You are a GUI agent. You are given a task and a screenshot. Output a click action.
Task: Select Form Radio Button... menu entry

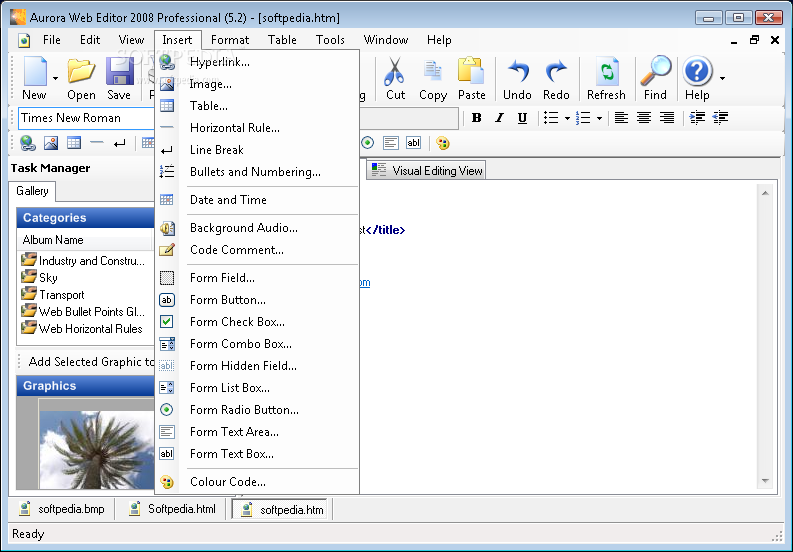pos(257,410)
